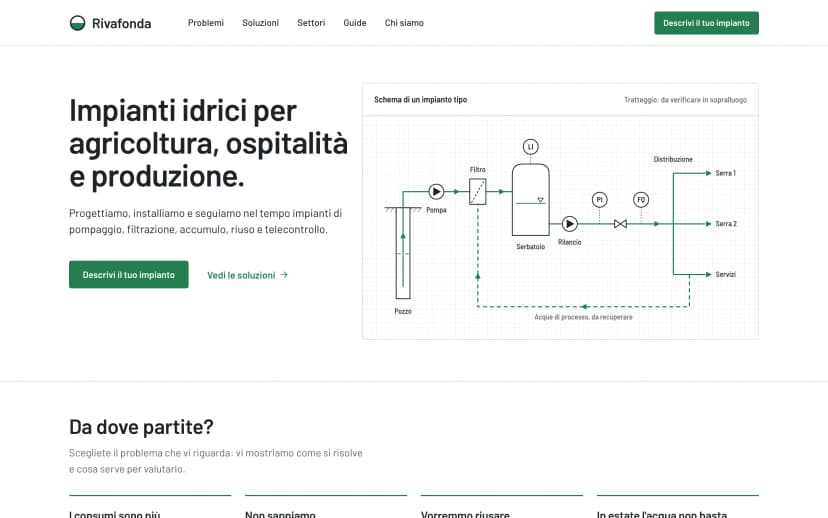
Task: Click the Acque di processo, da recuperare label
Action: (583, 317)
